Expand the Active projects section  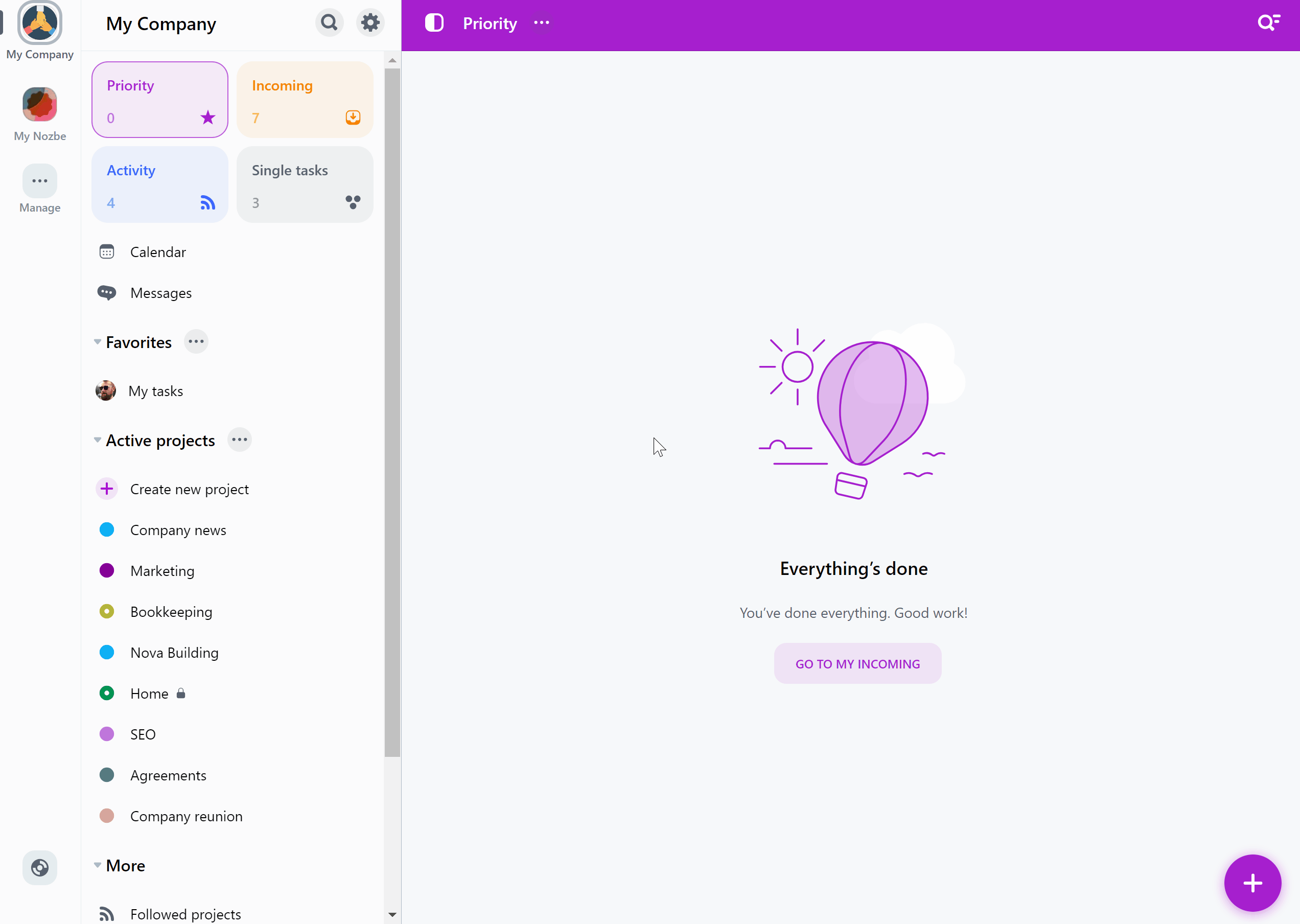pyautogui.click(x=97, y=440)
